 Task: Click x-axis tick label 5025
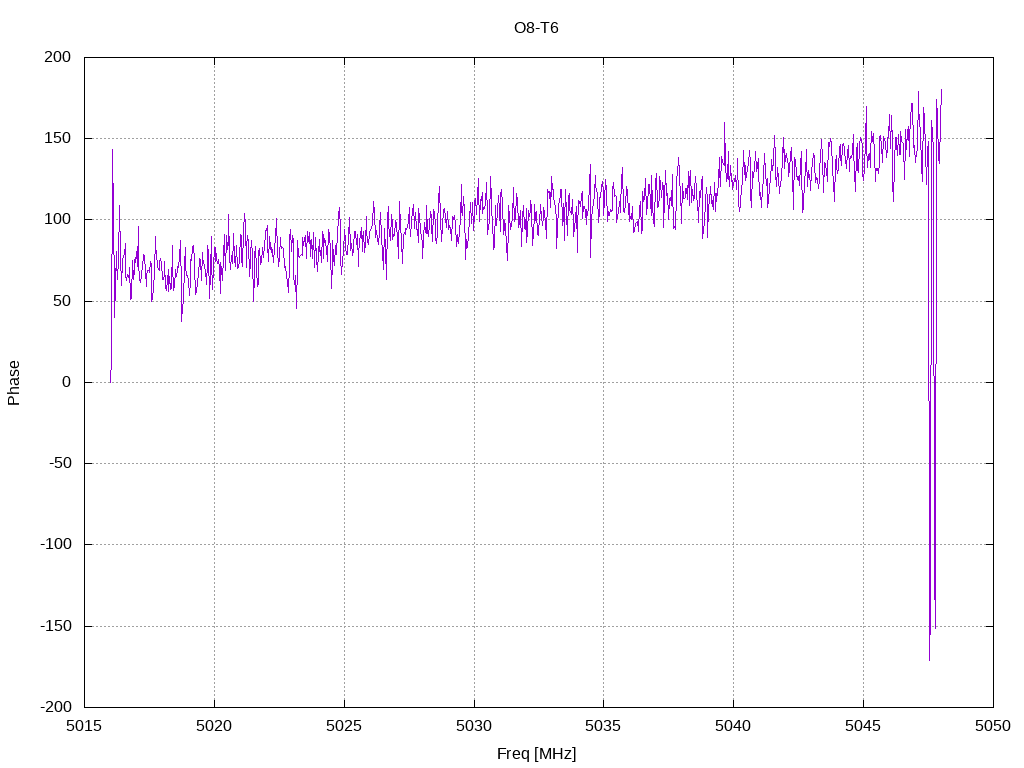pyautogui.click(x=344, y=726)
